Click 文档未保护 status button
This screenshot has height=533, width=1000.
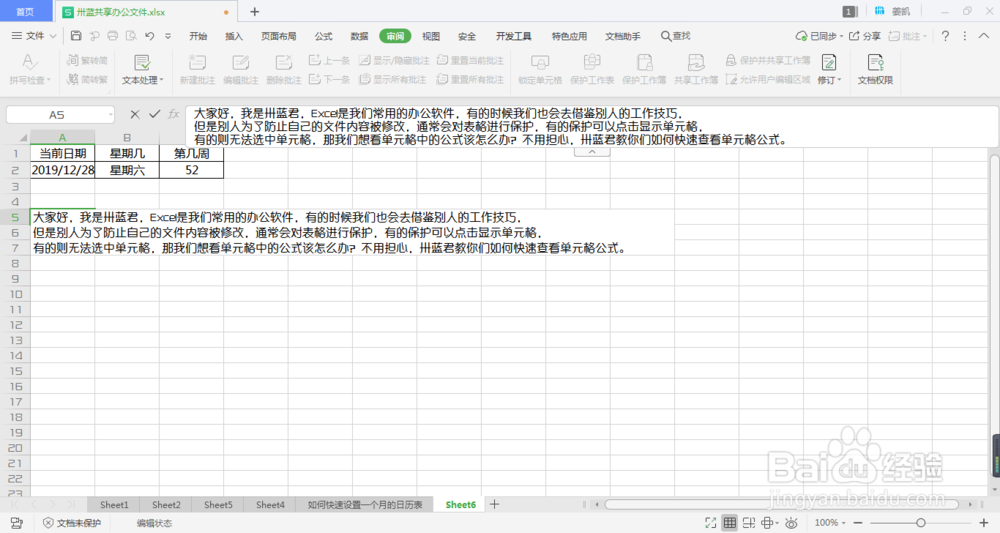coord(72,523)
